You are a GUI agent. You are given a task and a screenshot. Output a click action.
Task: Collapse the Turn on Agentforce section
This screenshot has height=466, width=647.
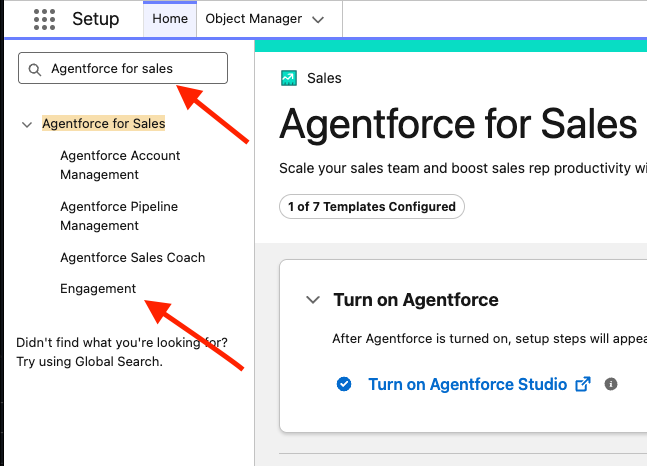[x=313, y=300]
